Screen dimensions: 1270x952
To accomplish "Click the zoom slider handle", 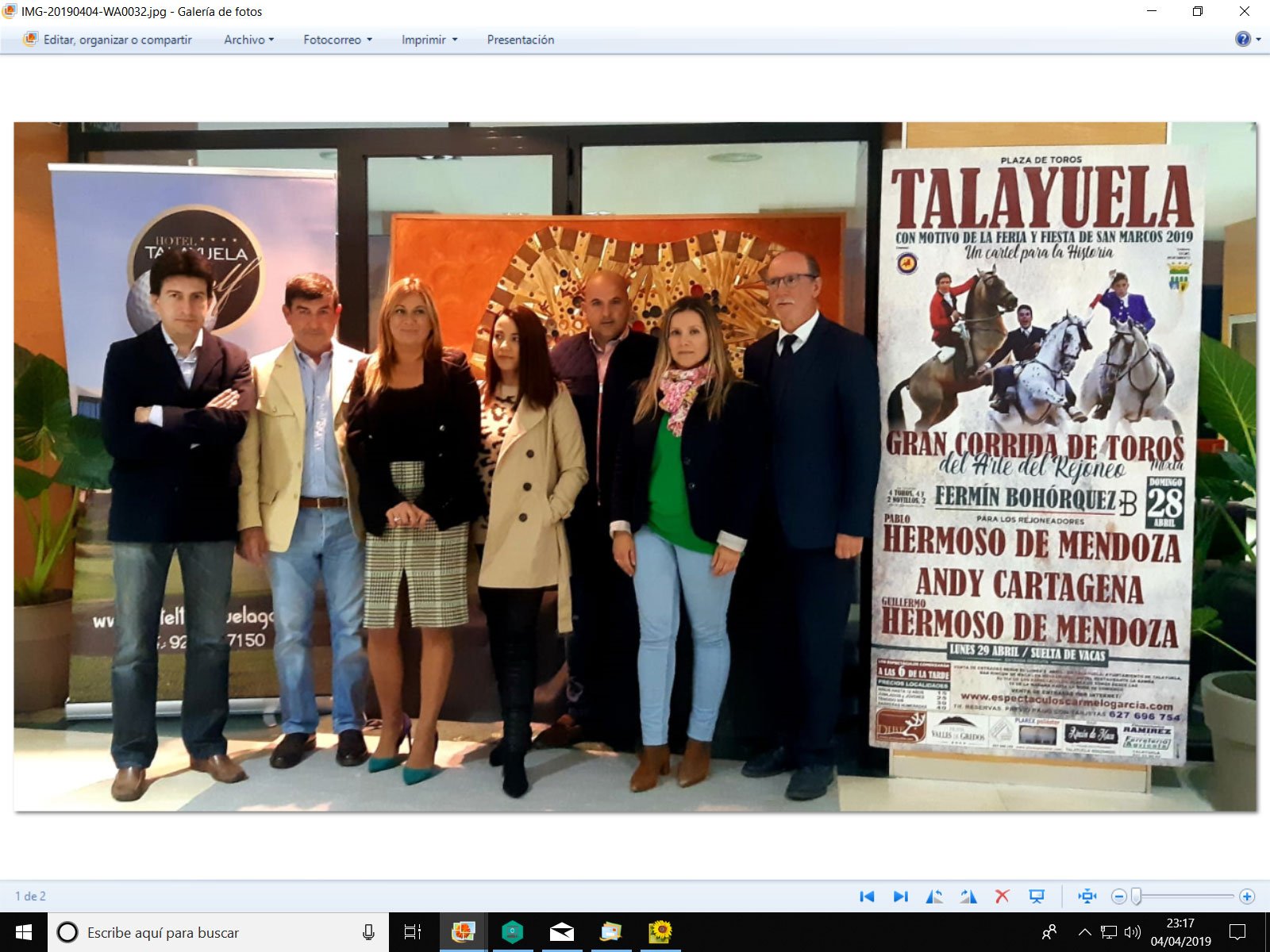I will (1137, 896).
